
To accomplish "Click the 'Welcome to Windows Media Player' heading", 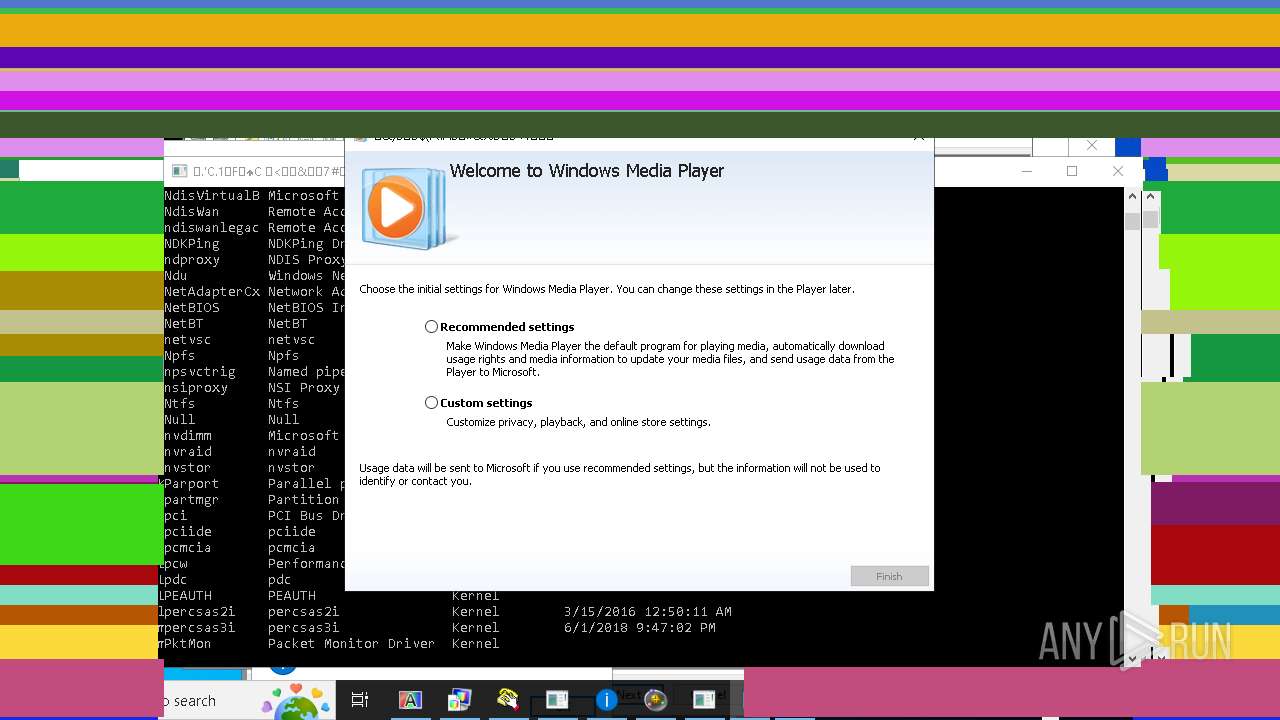I will point(587,171).
